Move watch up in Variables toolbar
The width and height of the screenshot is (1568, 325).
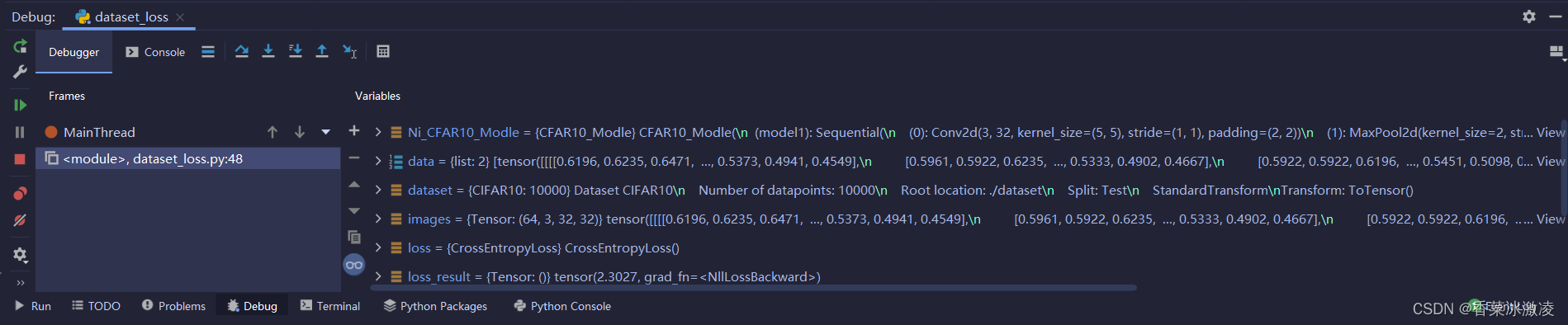tap(354, 185)
